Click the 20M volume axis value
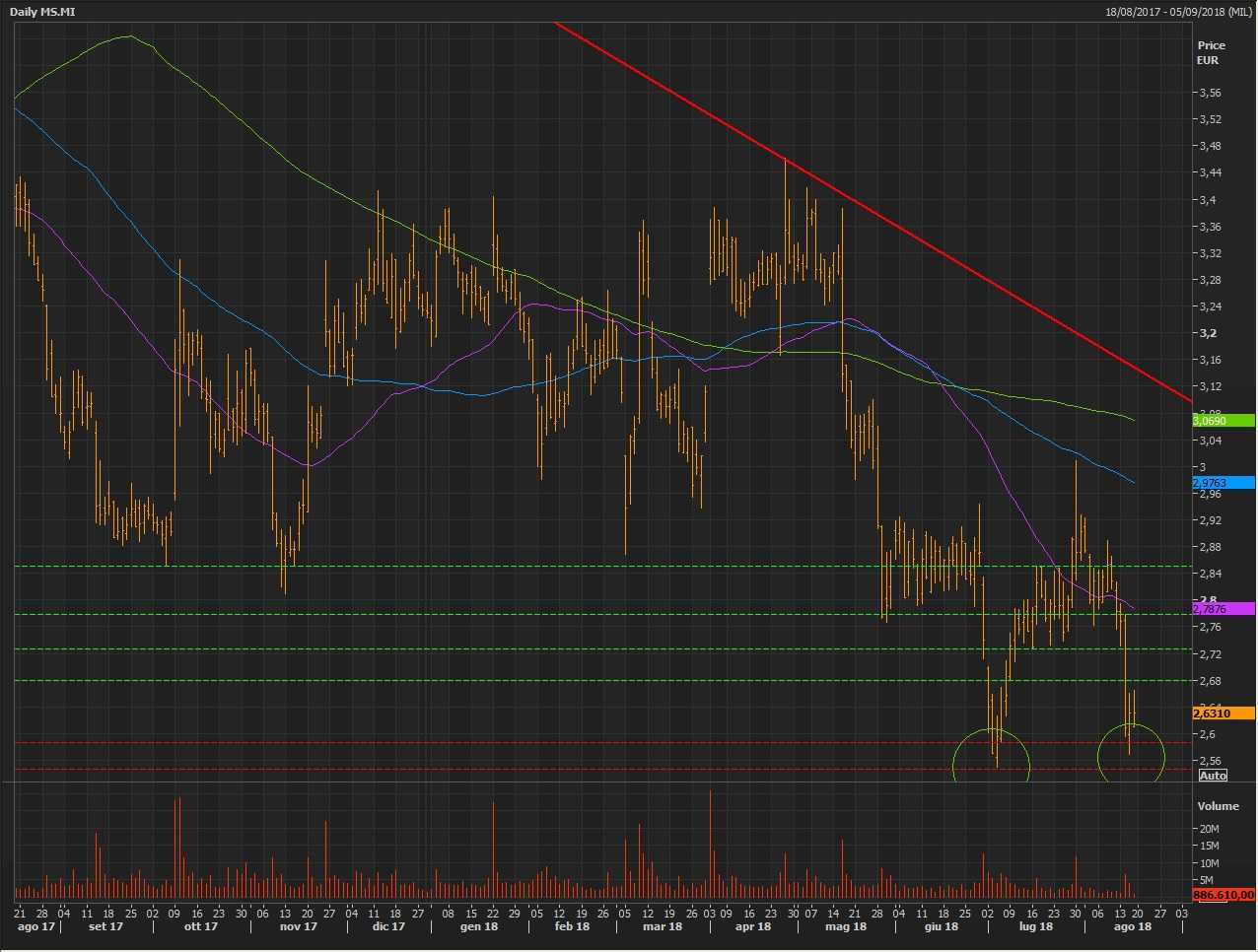Image resolution: width=1258 pixels, height=952 pixels. pyautogui.click(x=1209, y=829)
